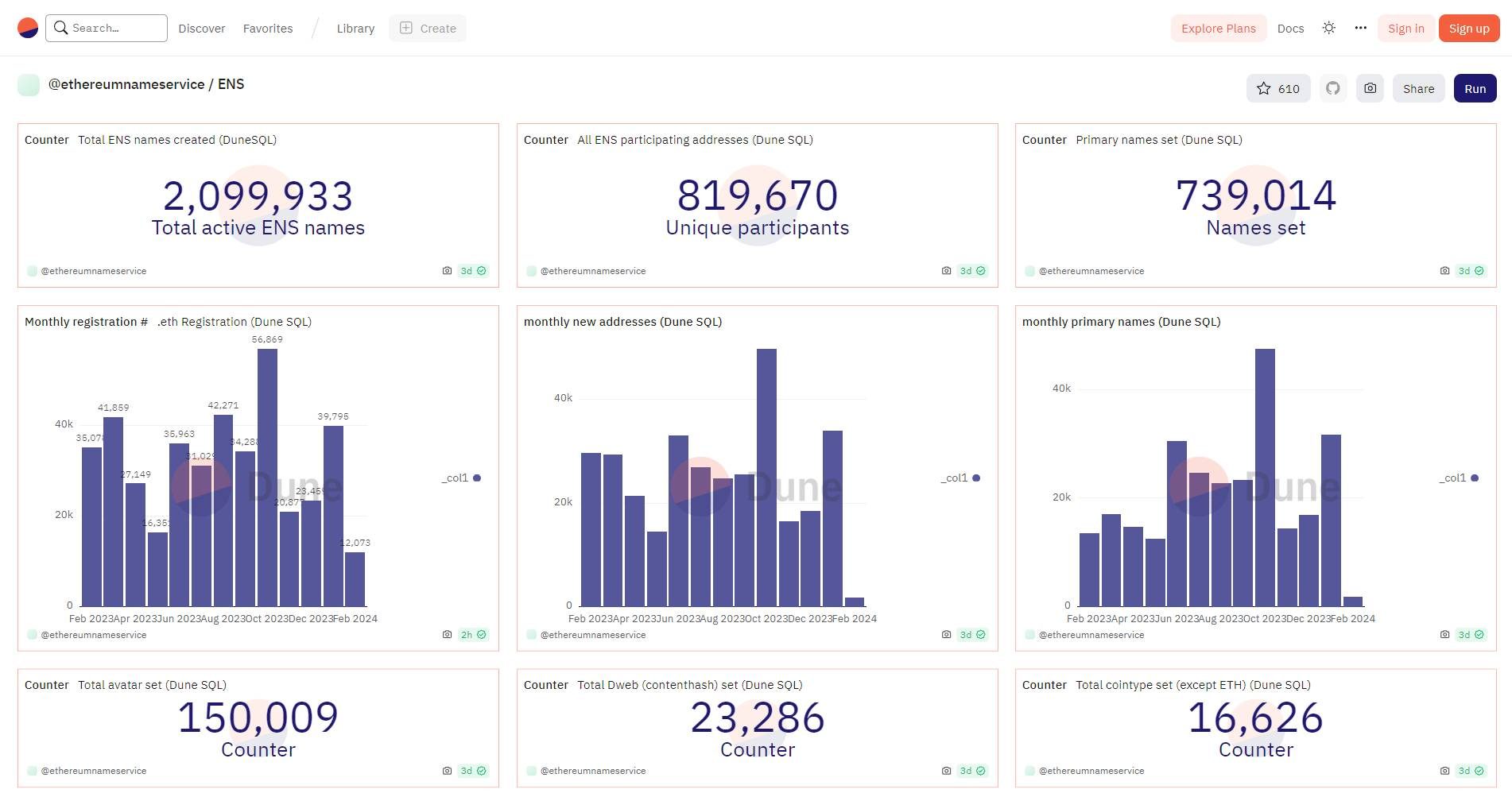Click camera icon on Names set card
1512x797 pixels.
(x=1444, y=271)
